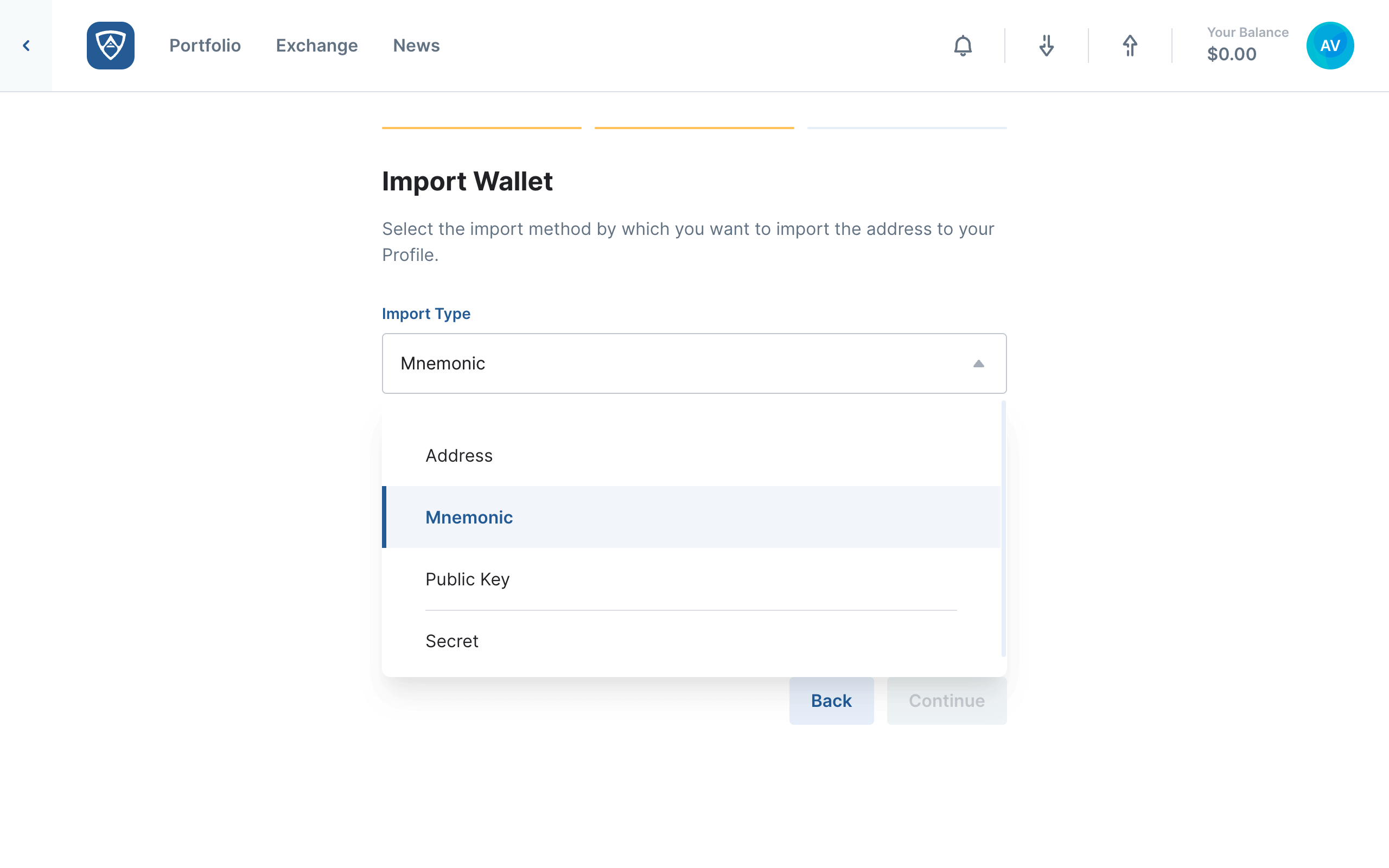
Task: Click the send up-arrow icon
Action: point(1130,46)
